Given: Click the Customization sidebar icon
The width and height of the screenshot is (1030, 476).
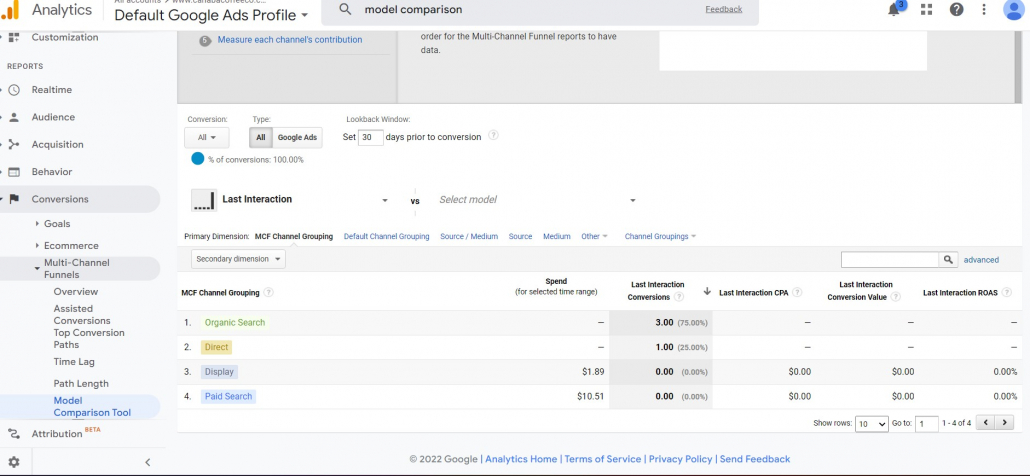Looking at the screenshot, I should pos(14,37).
